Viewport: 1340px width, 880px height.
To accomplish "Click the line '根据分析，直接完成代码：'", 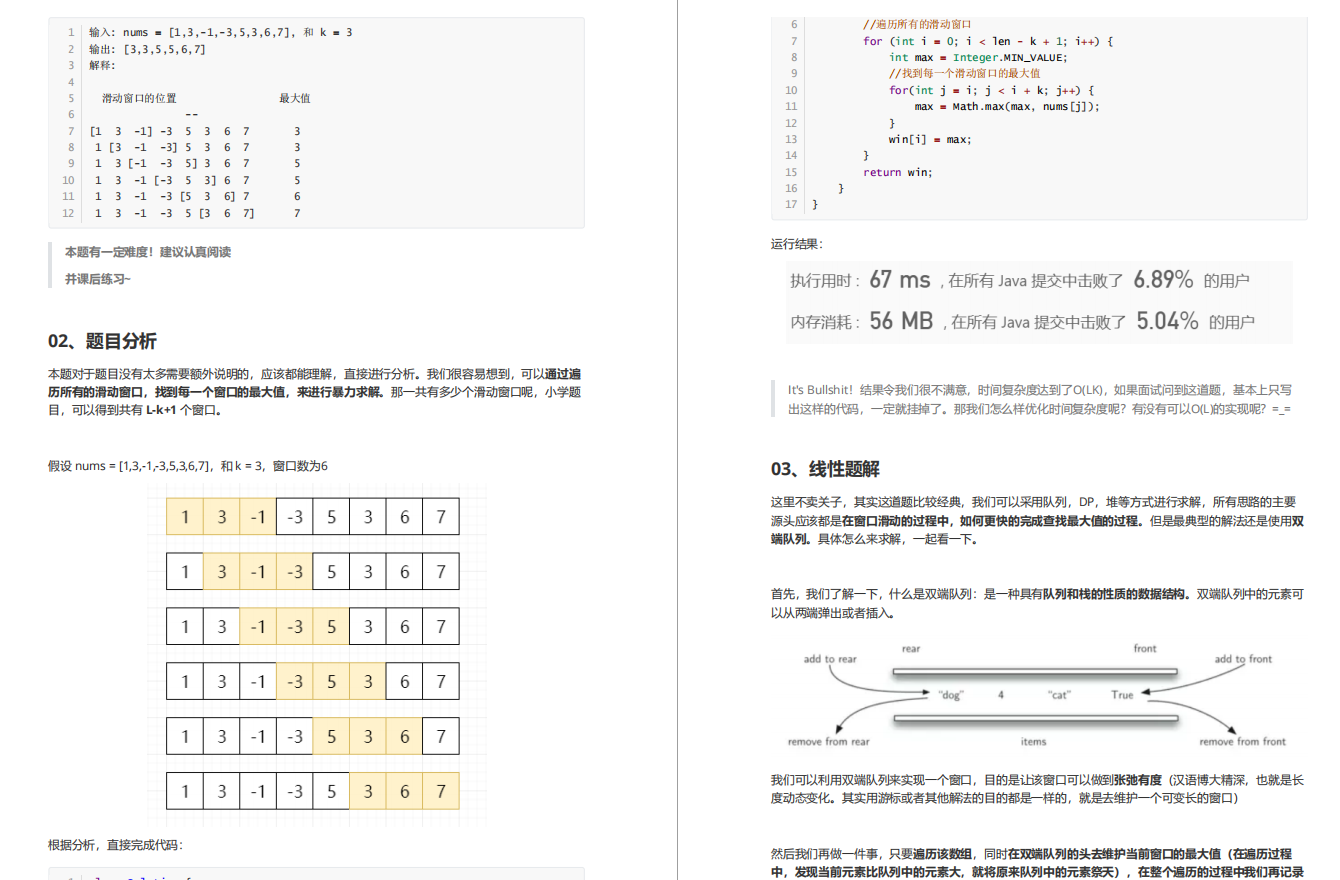I will coord(116,845).
